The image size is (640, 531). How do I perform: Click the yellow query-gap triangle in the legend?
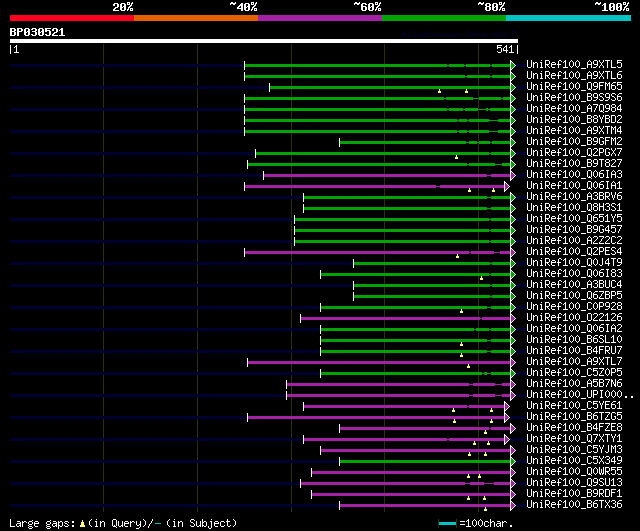pyautogui.click(x=82, y=524)
